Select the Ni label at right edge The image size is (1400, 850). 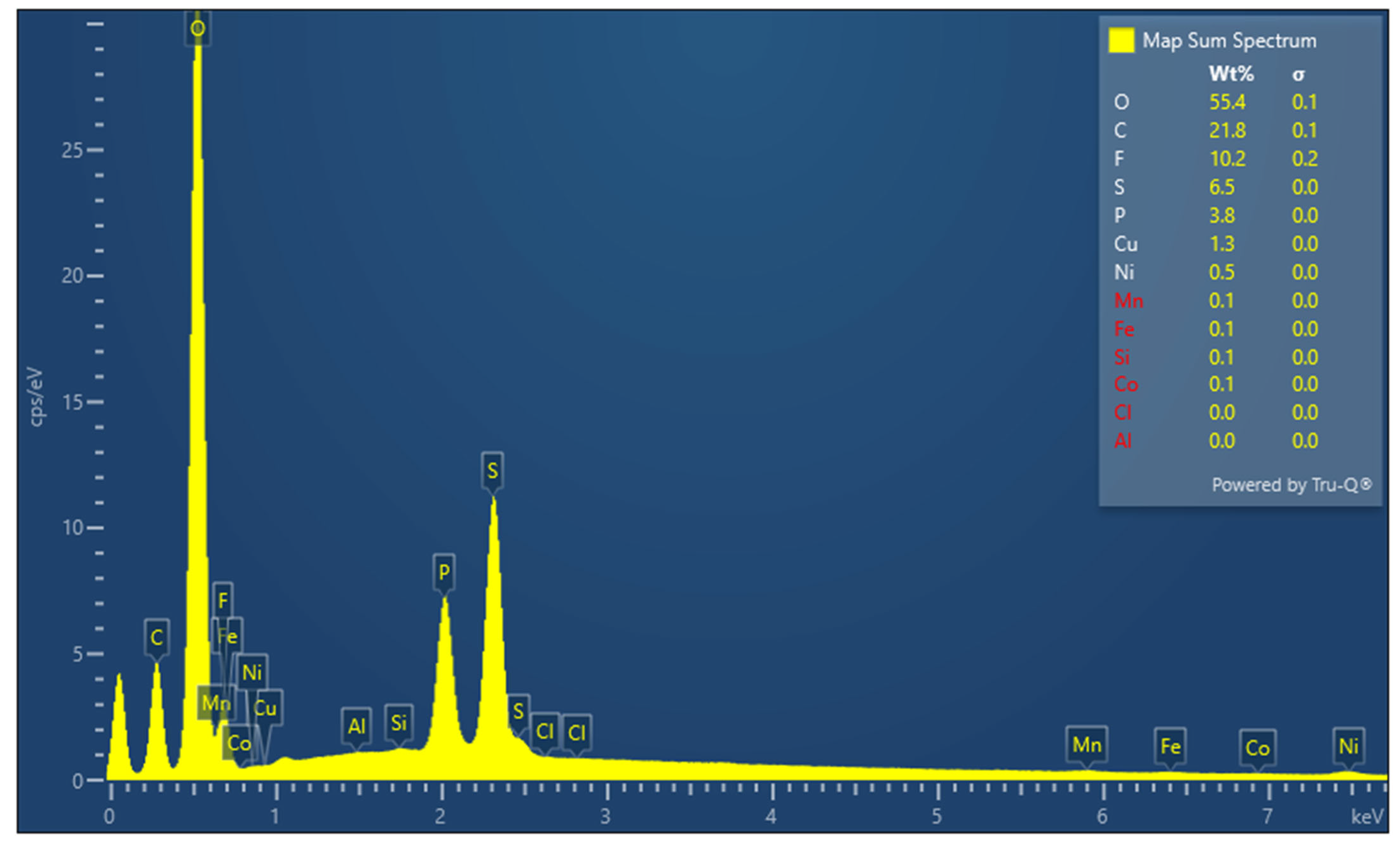1348,746
